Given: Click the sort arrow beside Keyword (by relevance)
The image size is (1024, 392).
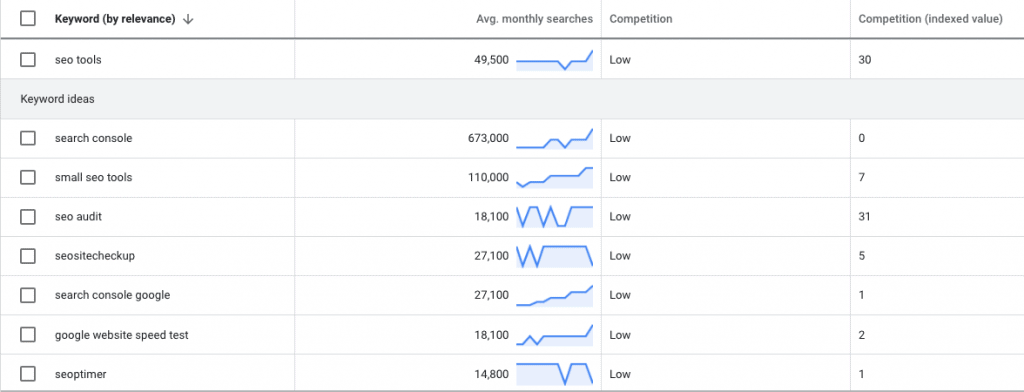Looking at the screenshot, I should (x=188, y=19).
